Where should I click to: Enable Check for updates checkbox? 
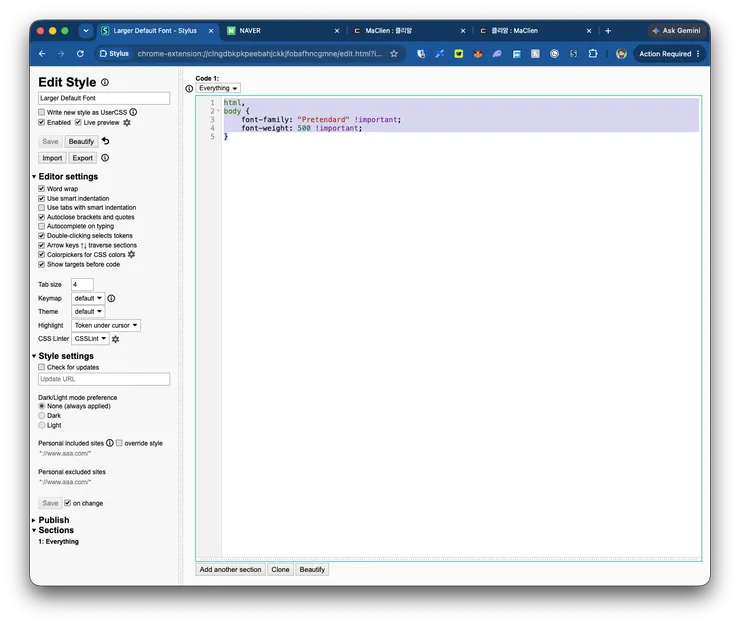point(42,367)
